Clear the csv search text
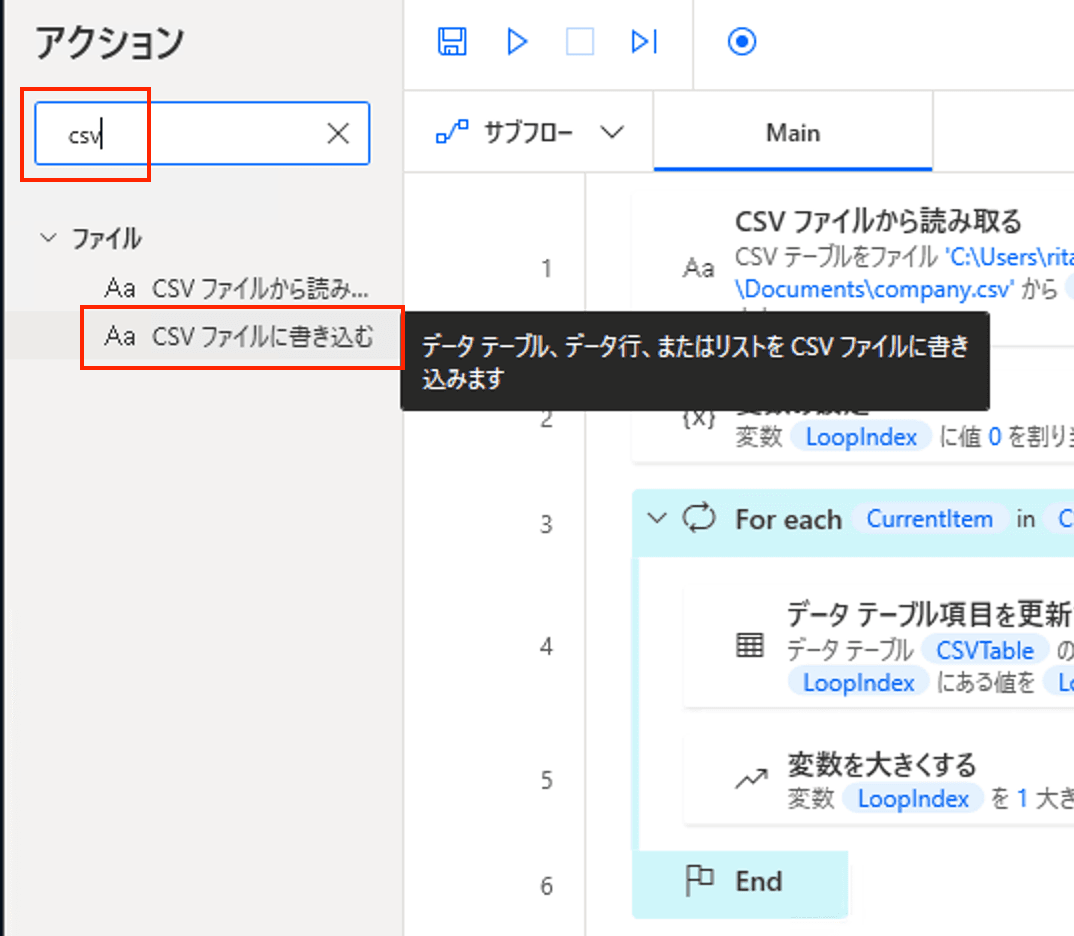This screenshot has width=1074, height=936. pyautogui.click(x=339, y=134)
